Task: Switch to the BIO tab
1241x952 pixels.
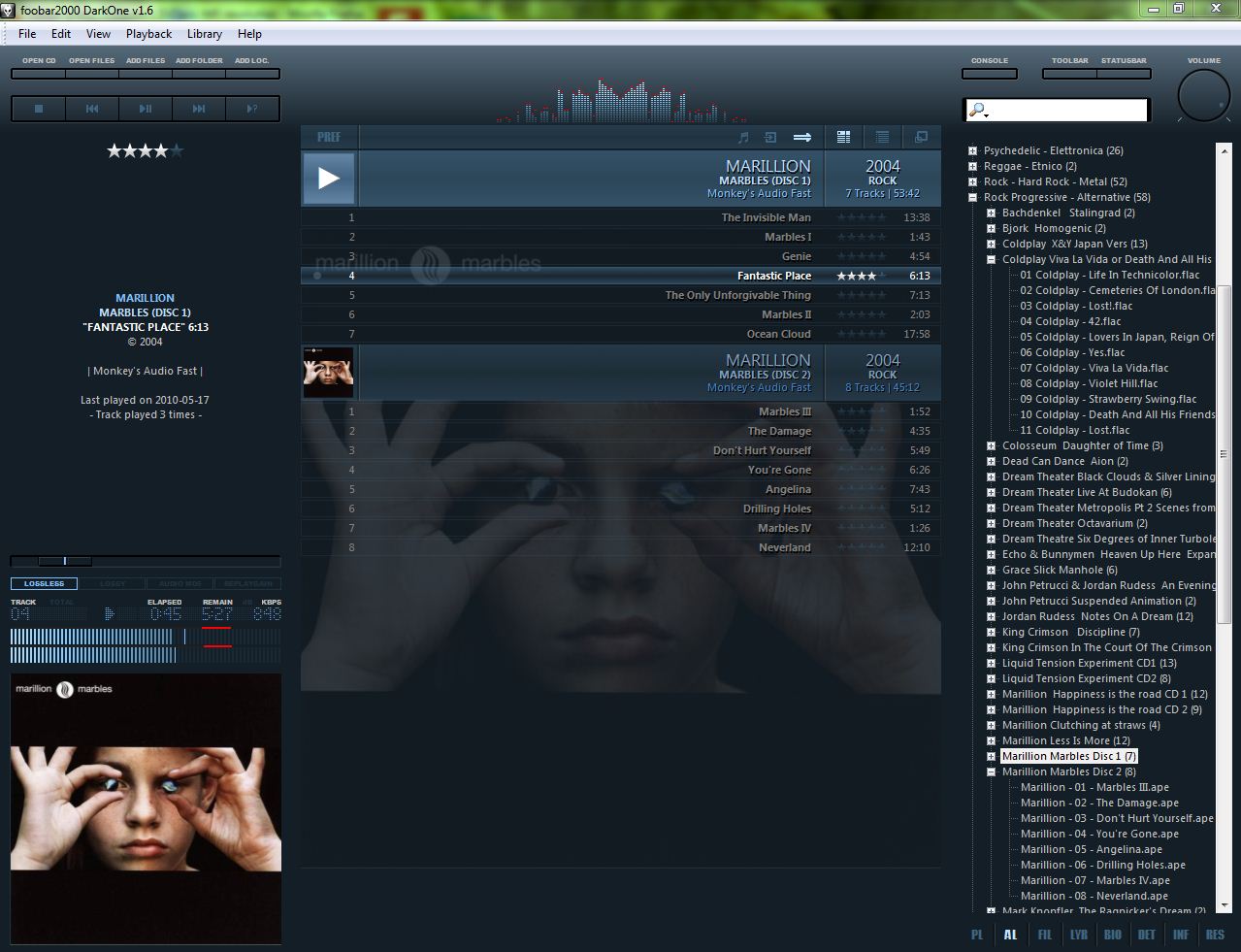Action: click(x=1113, y=935)
